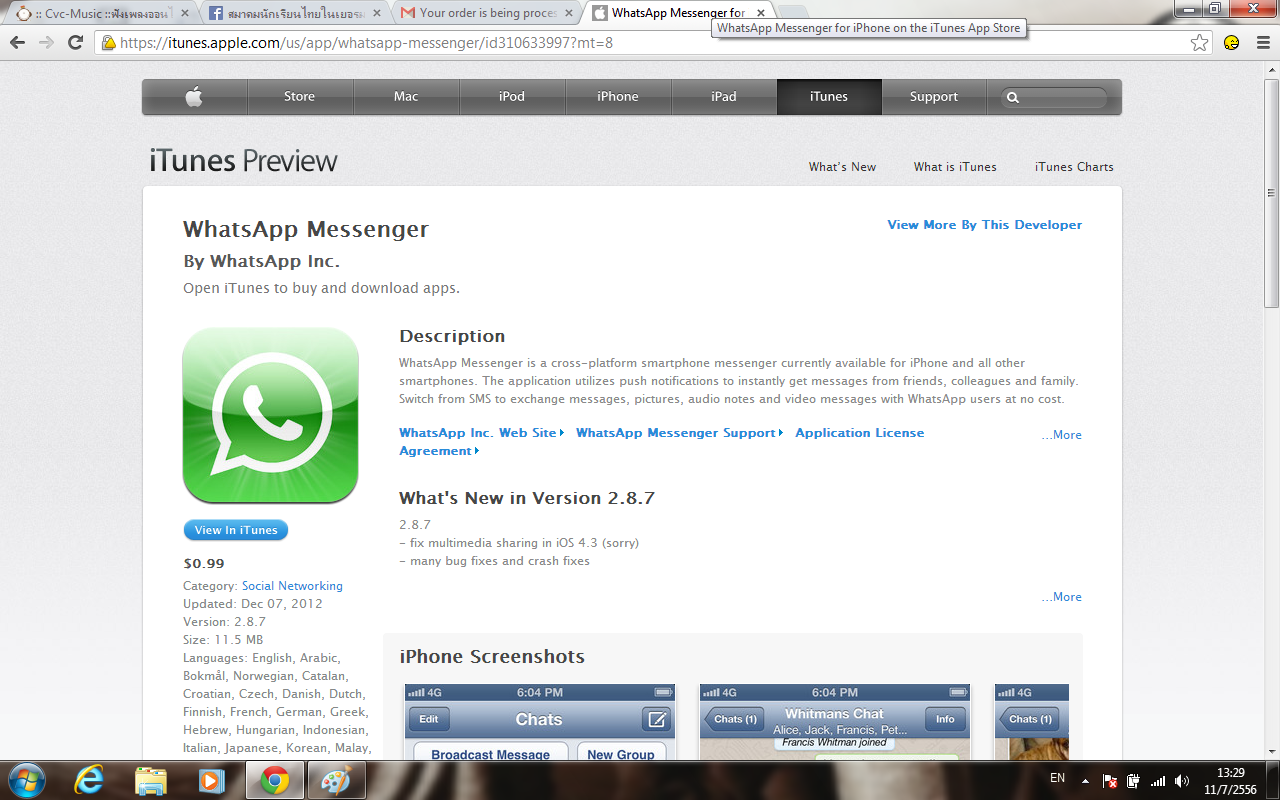Image resolution: width=1280 pixels, height=800 pixels.
Task: Click the Chats screenshot thumbnail
Action: [540, 722]
